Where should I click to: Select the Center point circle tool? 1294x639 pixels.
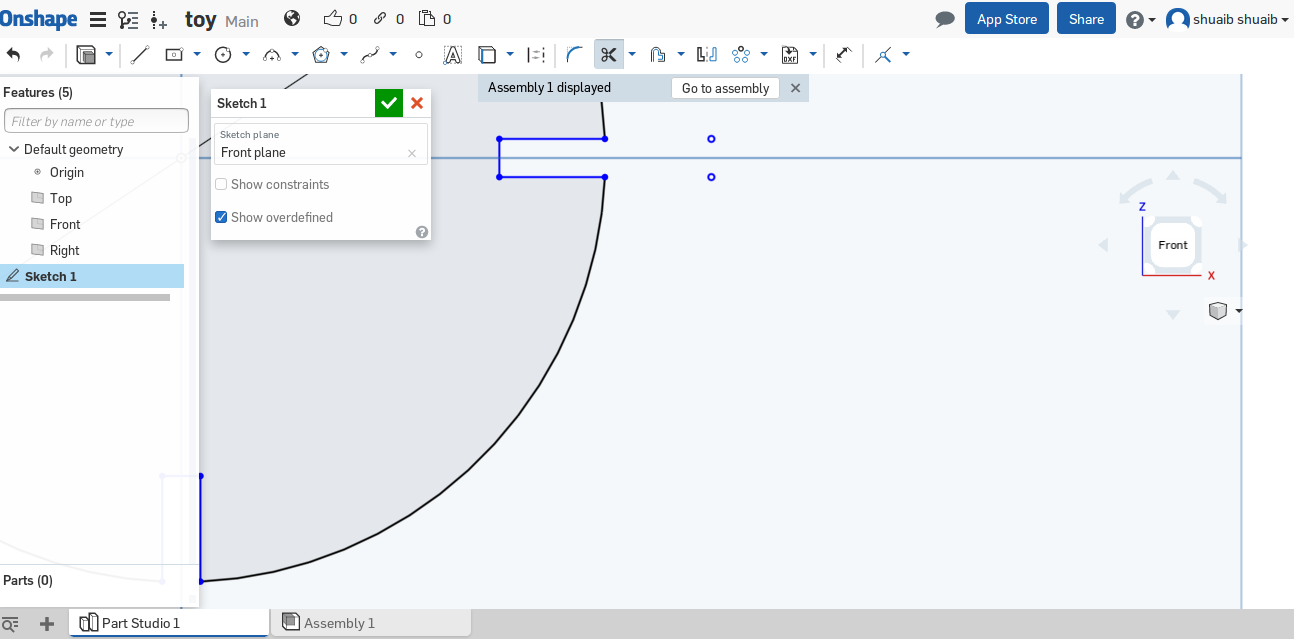pyautogui.click(x=224, y=54)
